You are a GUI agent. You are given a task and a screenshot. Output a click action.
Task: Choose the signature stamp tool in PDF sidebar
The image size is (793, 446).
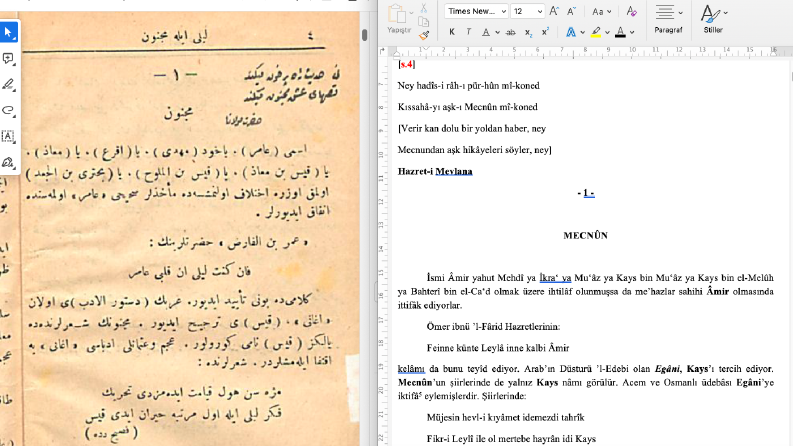[8, 162]
